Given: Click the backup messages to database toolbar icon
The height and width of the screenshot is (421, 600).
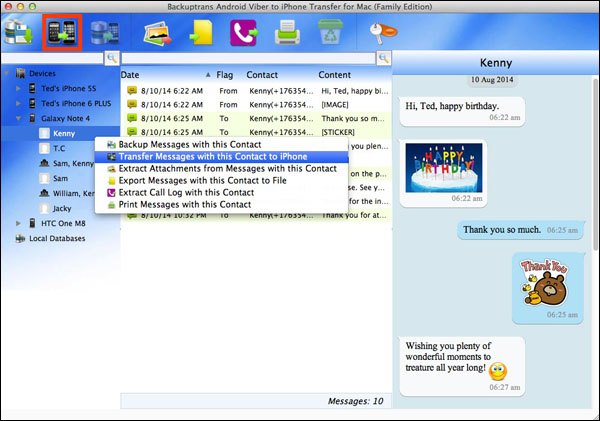Looking at the screenshot, I should (x=18, y=33).
